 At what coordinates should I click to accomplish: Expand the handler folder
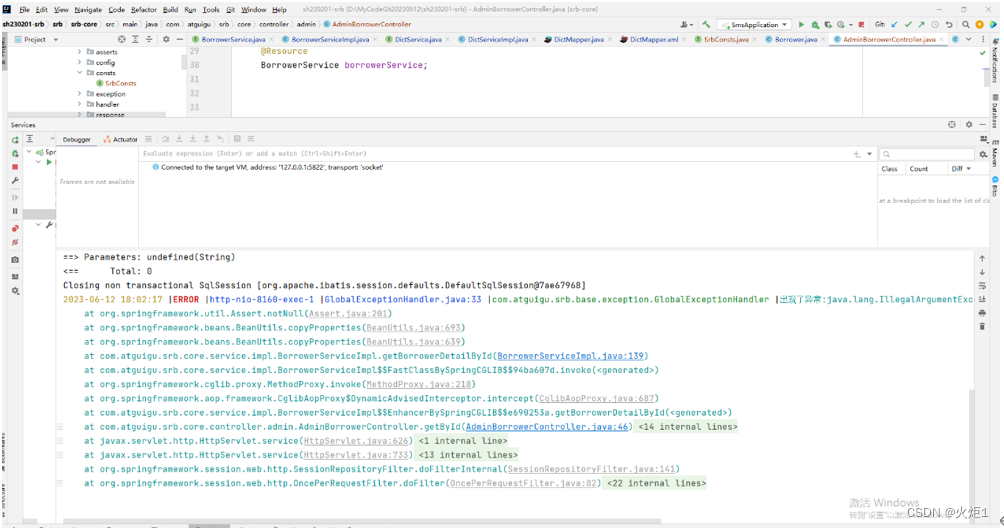coord(79,104)
